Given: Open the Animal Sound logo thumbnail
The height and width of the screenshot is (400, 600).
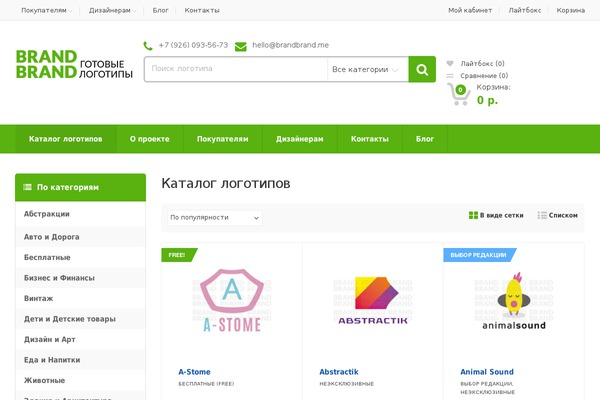Looking at the screenshot, I should [x=514, y=301].
